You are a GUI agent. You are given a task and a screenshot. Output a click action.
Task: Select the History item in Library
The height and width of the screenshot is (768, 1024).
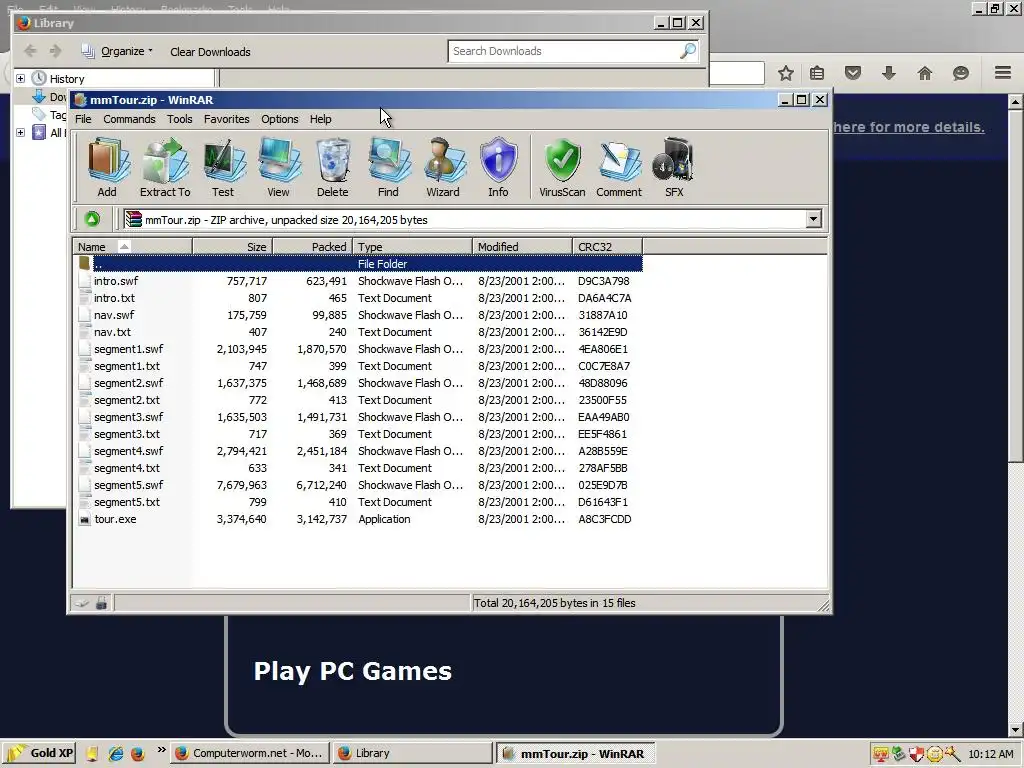pyautogui.click(x=67, y=79)
